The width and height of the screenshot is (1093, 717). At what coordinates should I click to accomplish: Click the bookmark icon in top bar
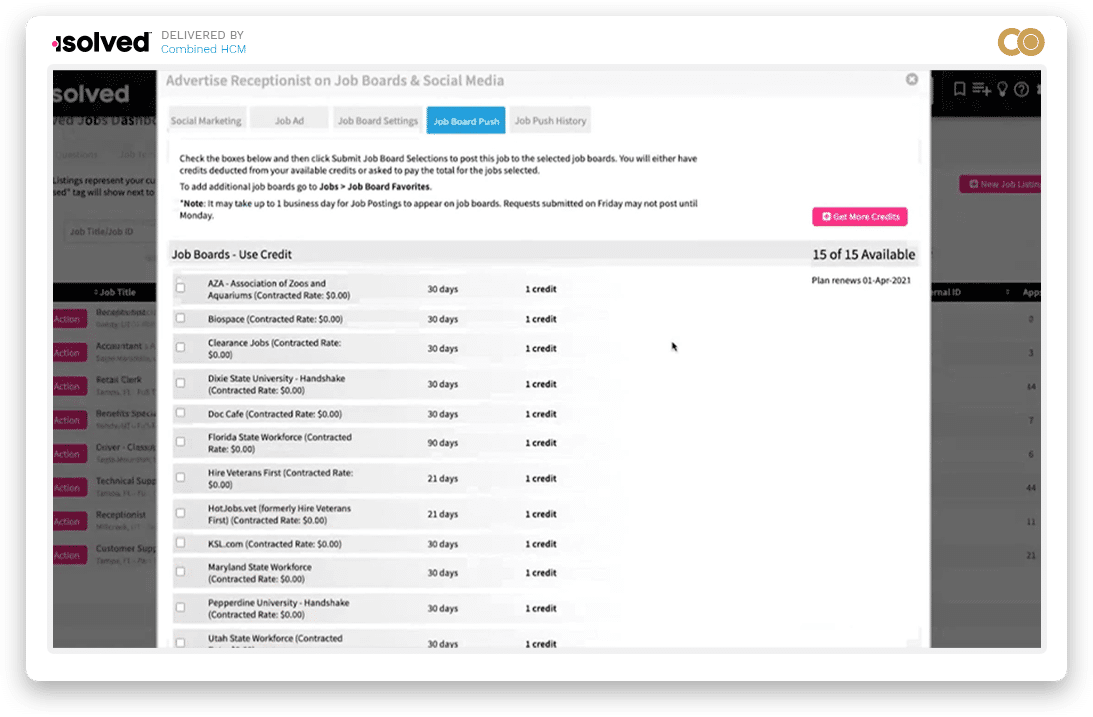click(959, 89)
